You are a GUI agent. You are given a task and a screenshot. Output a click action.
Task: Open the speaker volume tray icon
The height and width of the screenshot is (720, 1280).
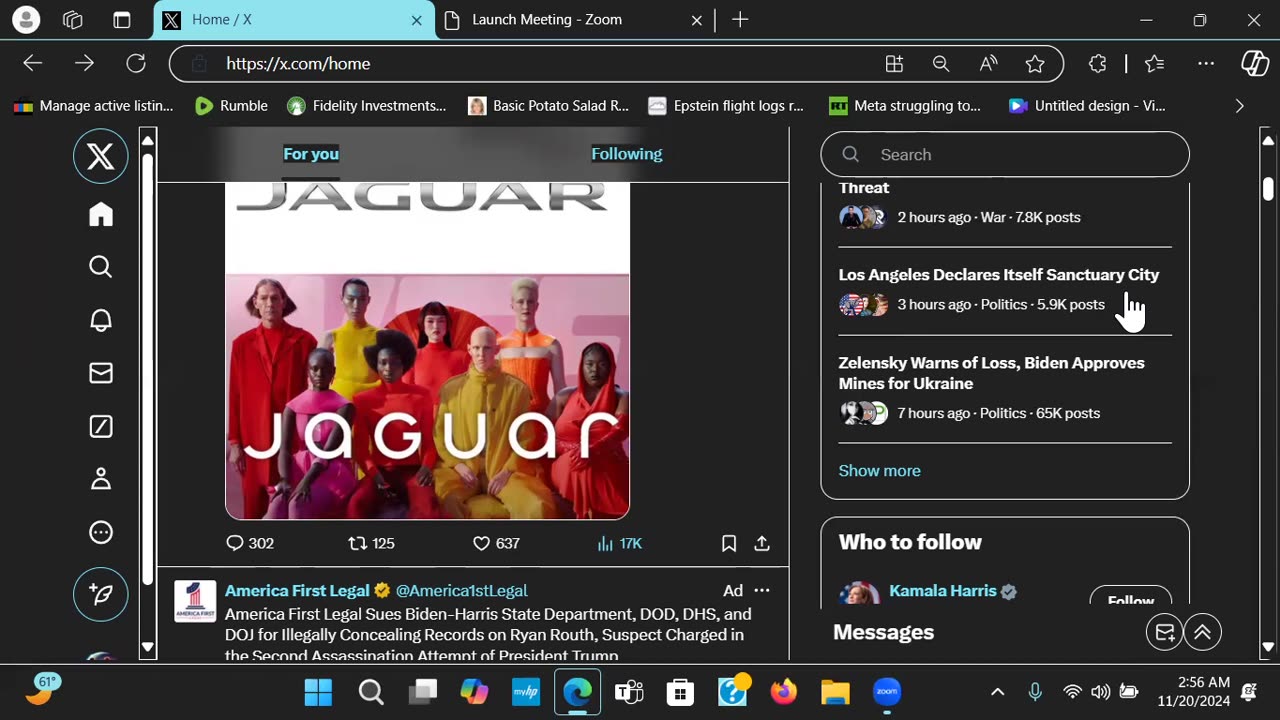1101,692
